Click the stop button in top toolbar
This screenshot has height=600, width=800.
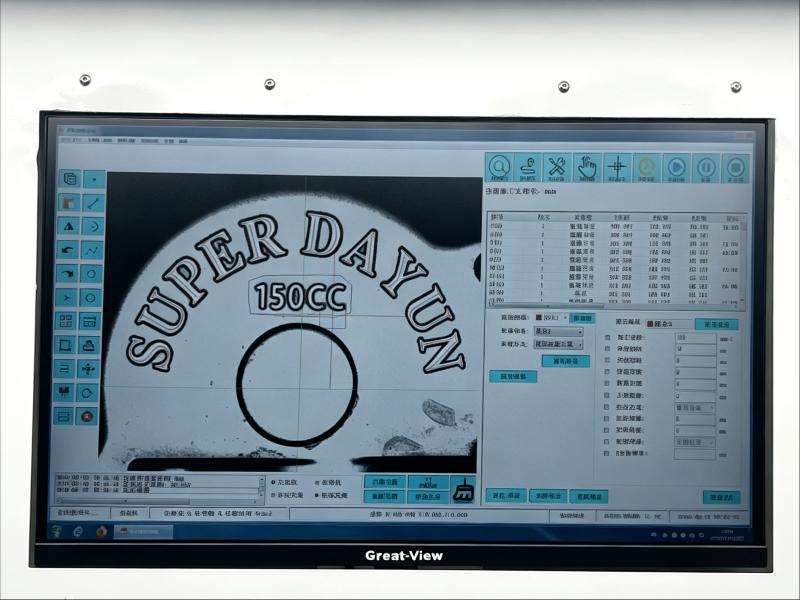tap(736, 167)
